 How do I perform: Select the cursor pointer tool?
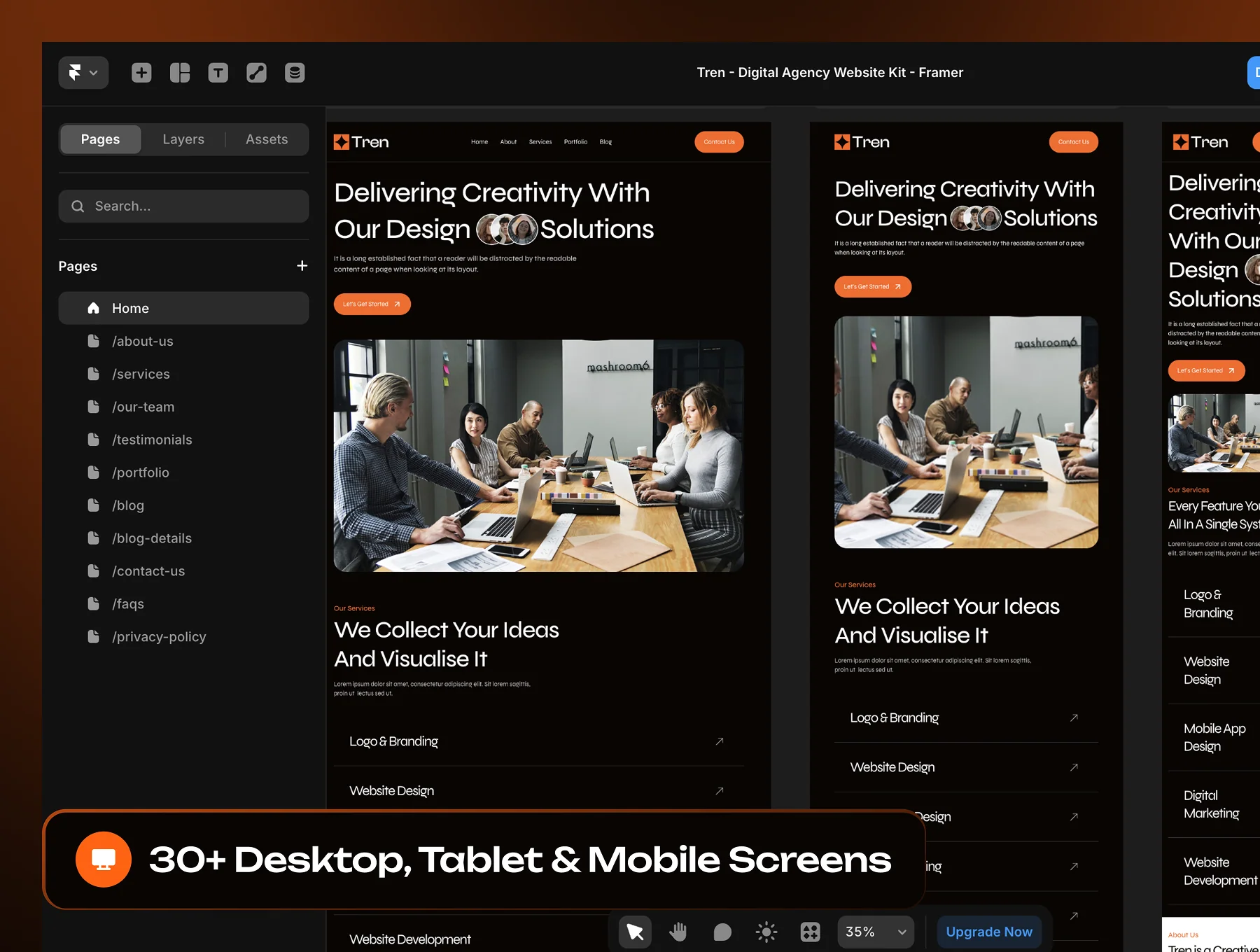click(x=635, y=932)
